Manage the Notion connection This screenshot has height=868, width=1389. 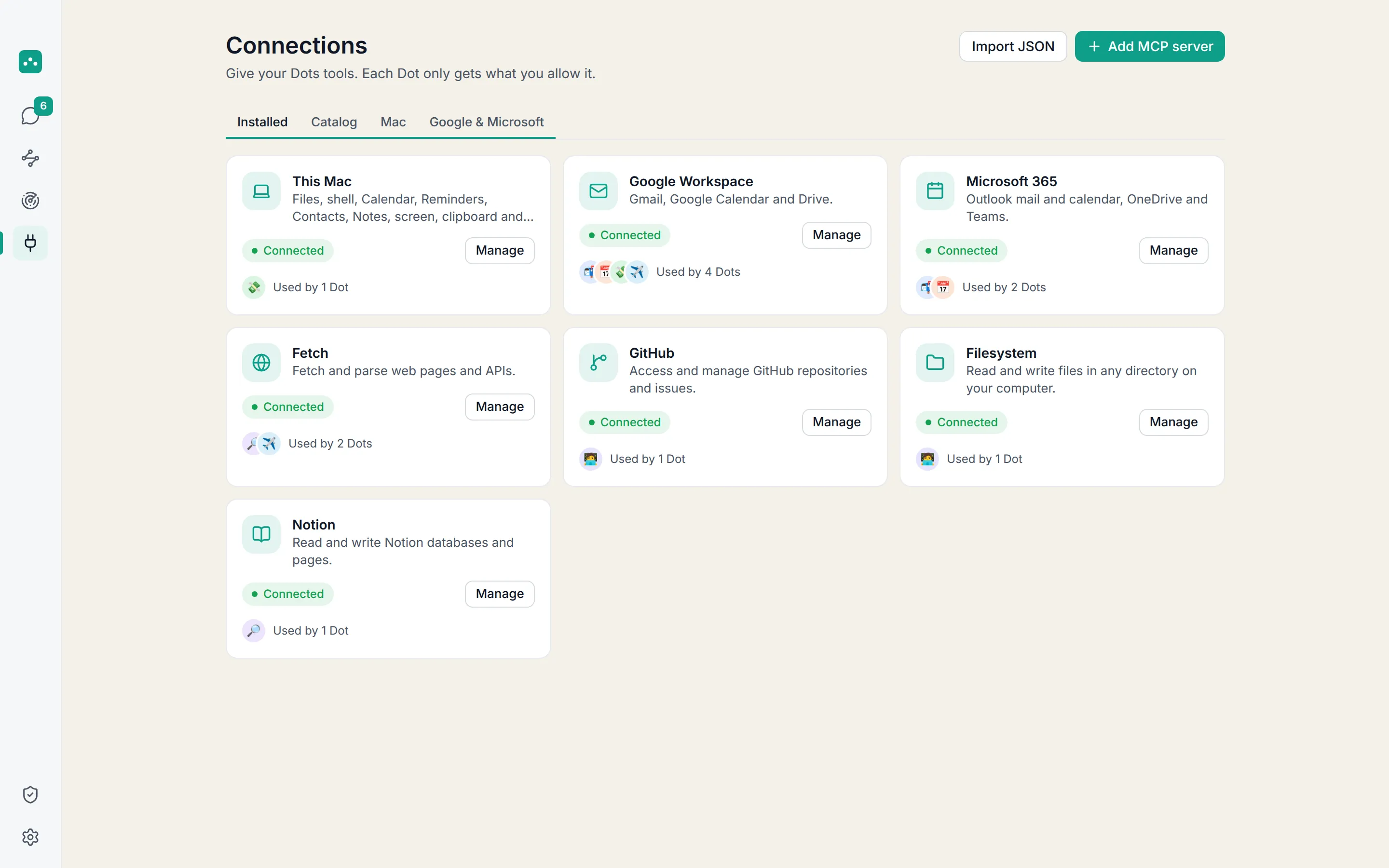(499, 594)
